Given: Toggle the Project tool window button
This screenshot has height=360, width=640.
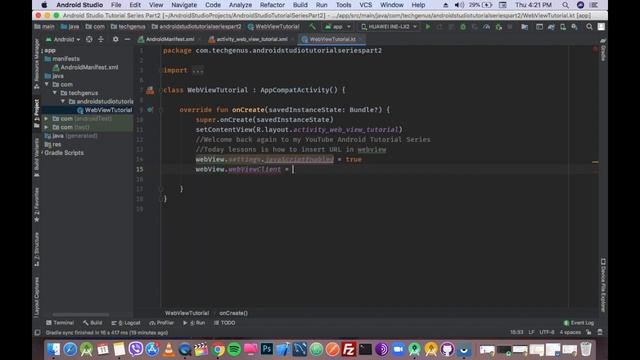Looking at the screenshot, I should (x=37, y=113).
